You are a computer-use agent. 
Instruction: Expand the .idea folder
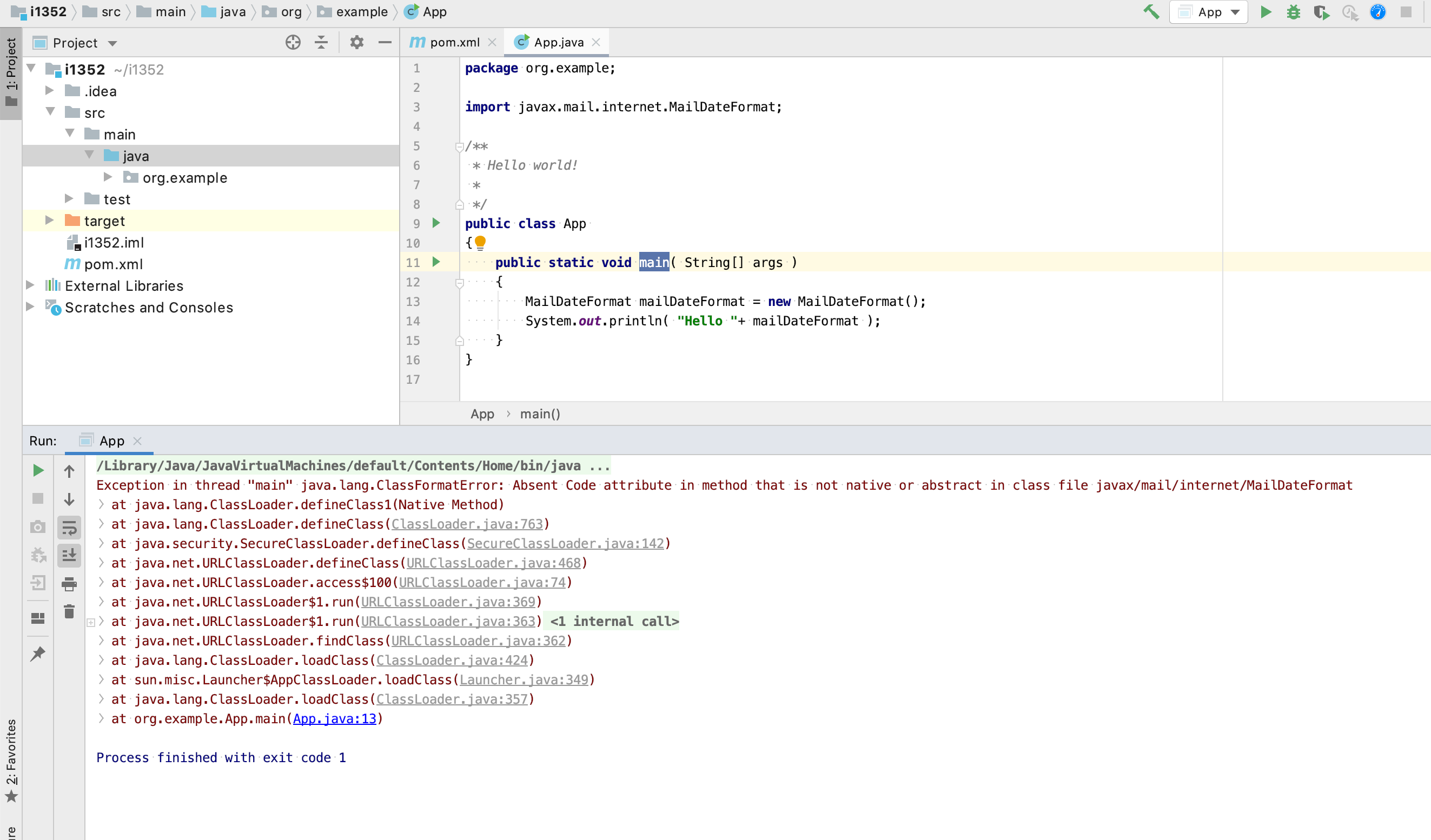tap(50, 90)
